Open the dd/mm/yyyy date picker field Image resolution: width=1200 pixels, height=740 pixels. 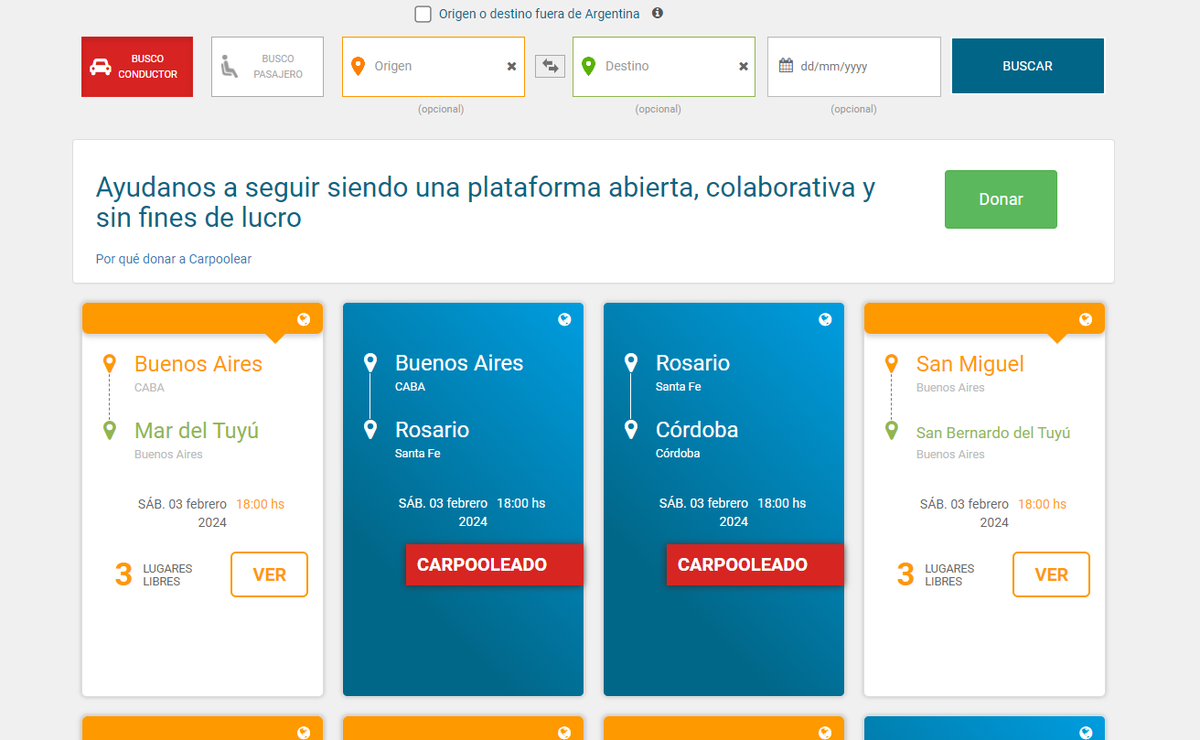(860, 66)
